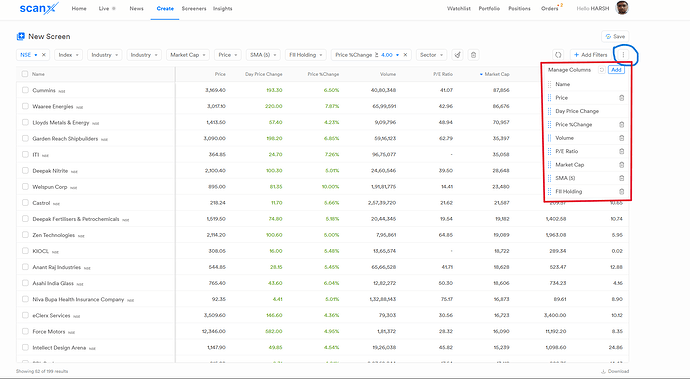Click the reset icon in Manage Columns
The height and width of the screenshot is (379, 690).
pyautogui.click(x=602, y=70)
